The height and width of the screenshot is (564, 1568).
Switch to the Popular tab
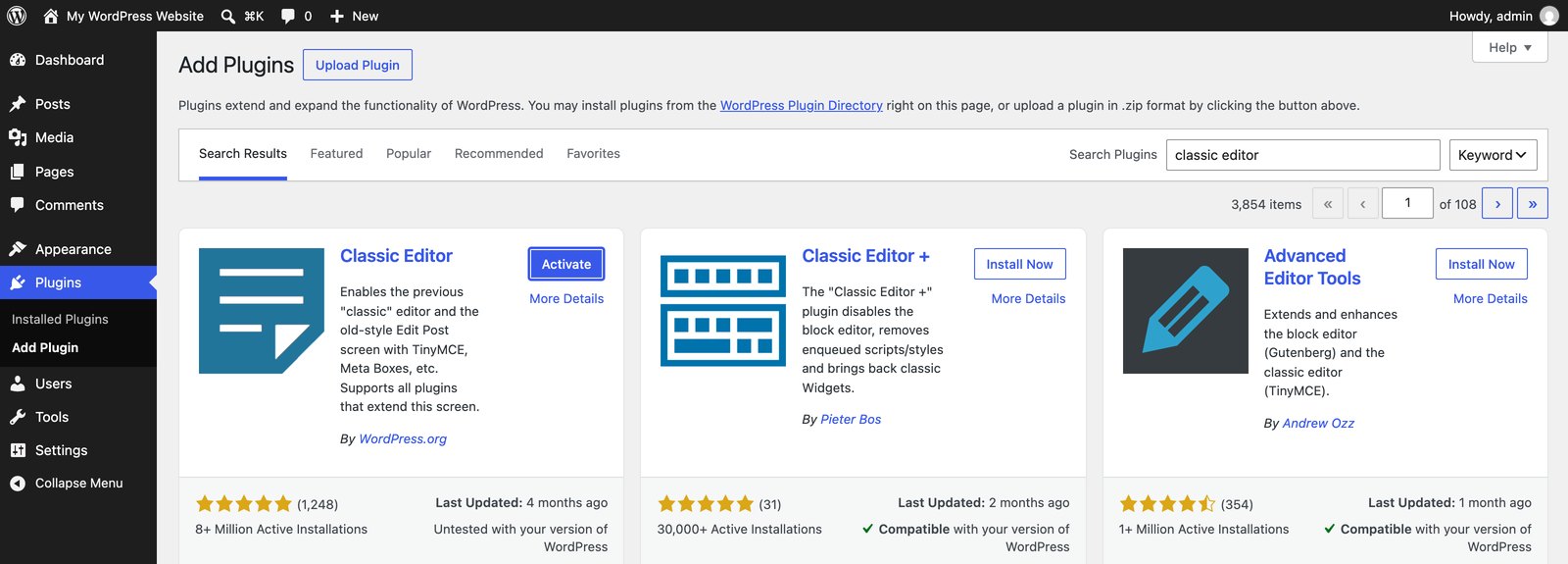[x=409, y=154]
